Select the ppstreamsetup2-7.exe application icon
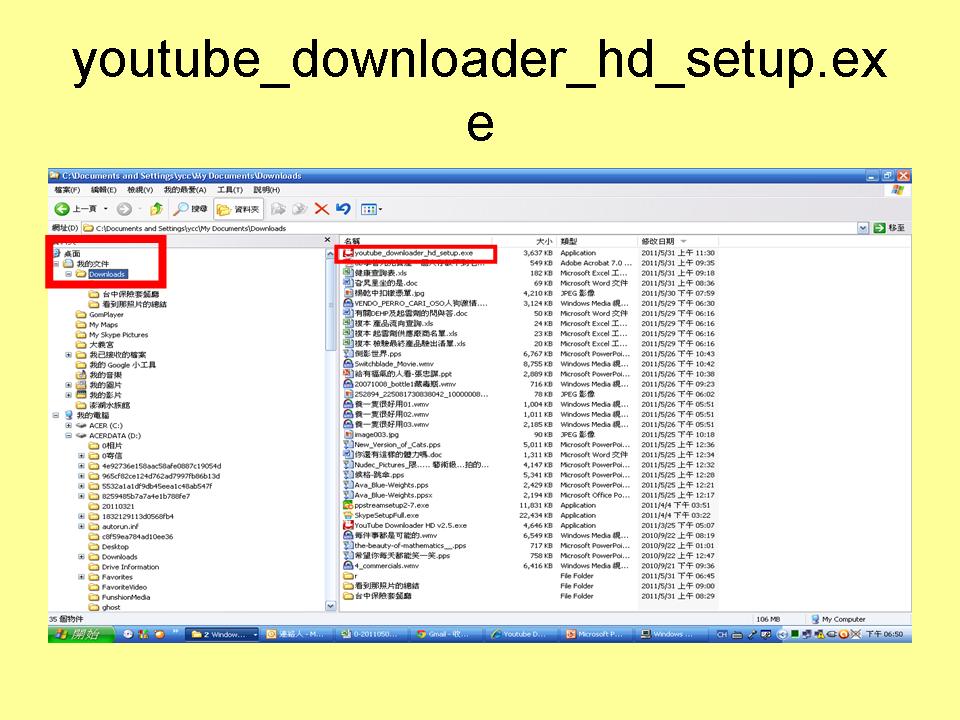This screenshot has width=960, height=720. [x=348, y=505]
